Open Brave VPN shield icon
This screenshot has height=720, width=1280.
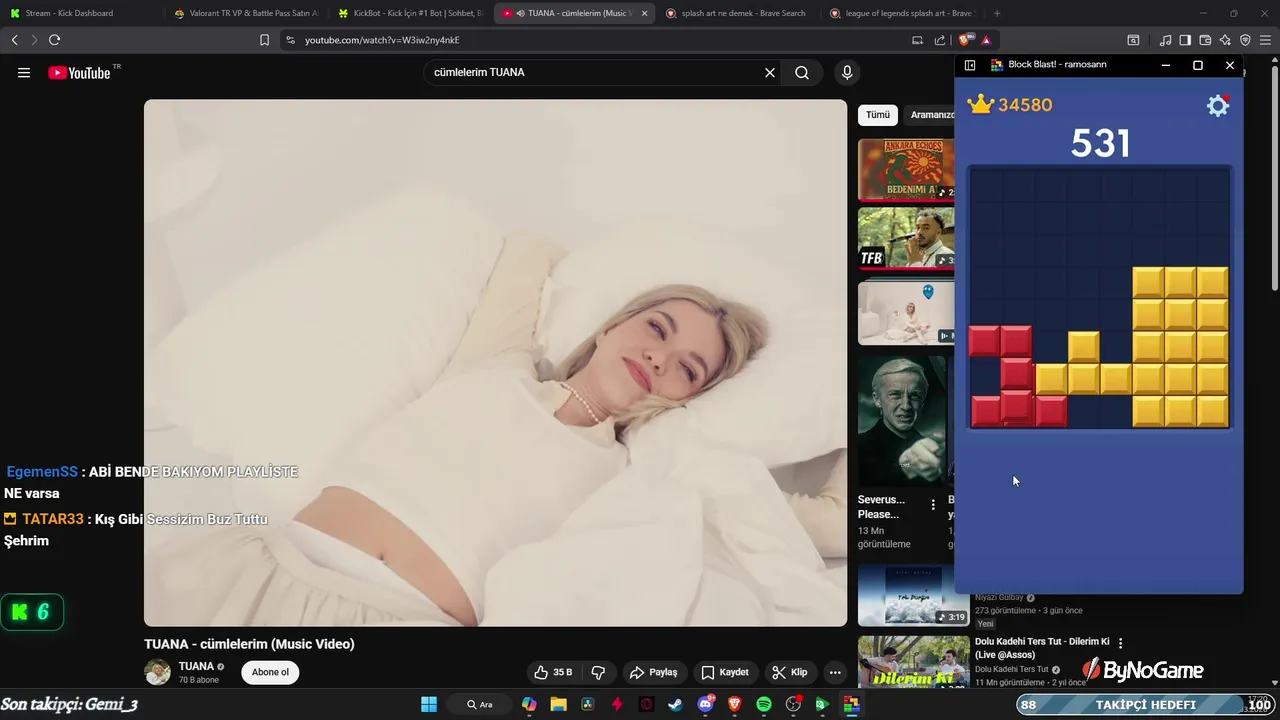pos(1245,40)
